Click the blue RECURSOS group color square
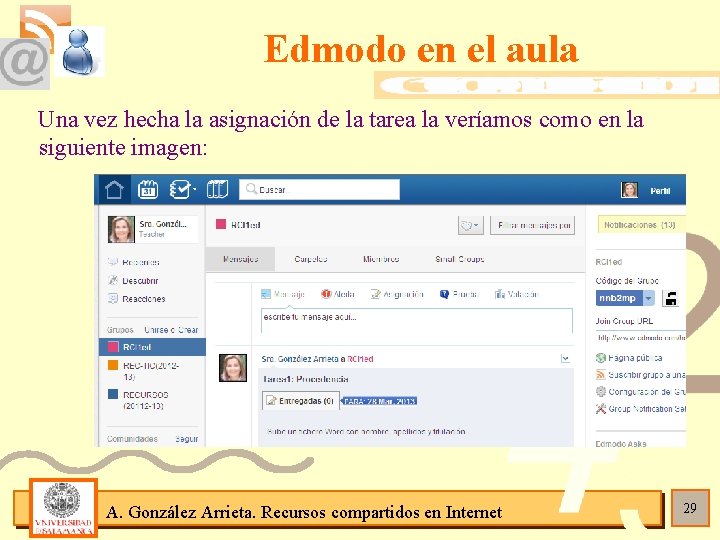720x540 pixels. (x=112, y=394)
